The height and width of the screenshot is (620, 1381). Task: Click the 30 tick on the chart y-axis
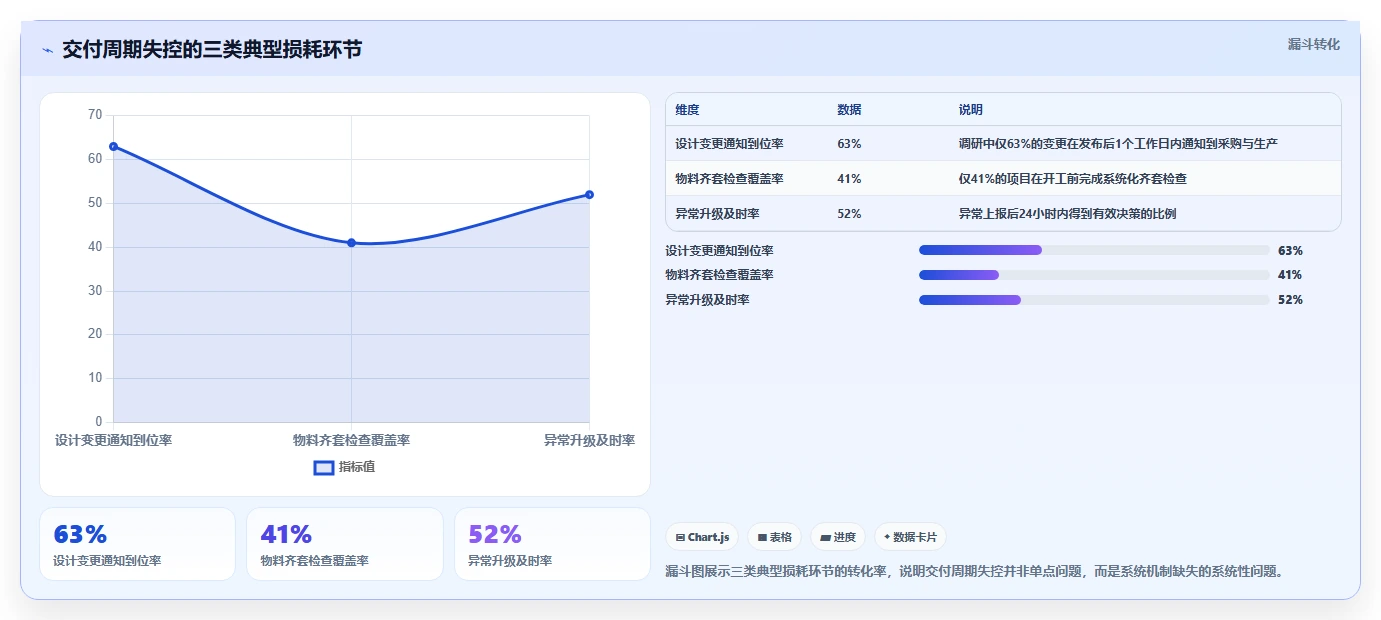click(x=95, y=290)
